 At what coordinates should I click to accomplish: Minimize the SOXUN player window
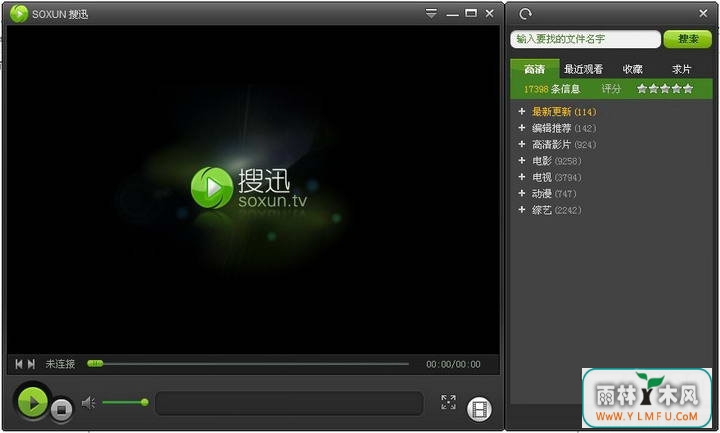[452, 14]
